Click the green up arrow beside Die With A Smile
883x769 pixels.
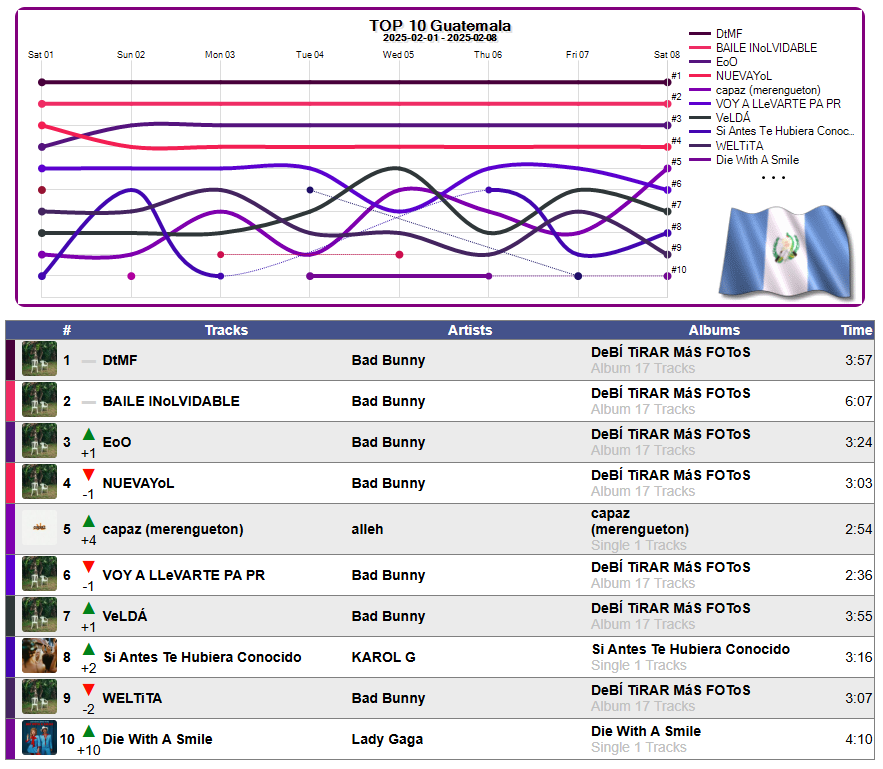click(88, 731)
